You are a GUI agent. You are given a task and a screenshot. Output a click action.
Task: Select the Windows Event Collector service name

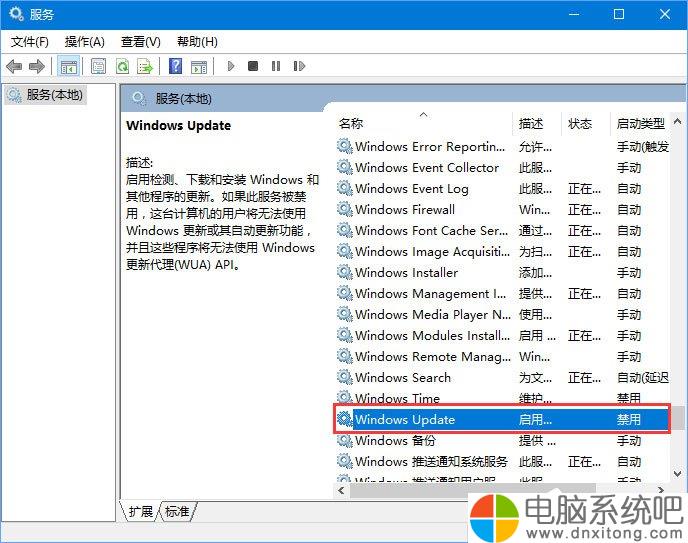427,168
